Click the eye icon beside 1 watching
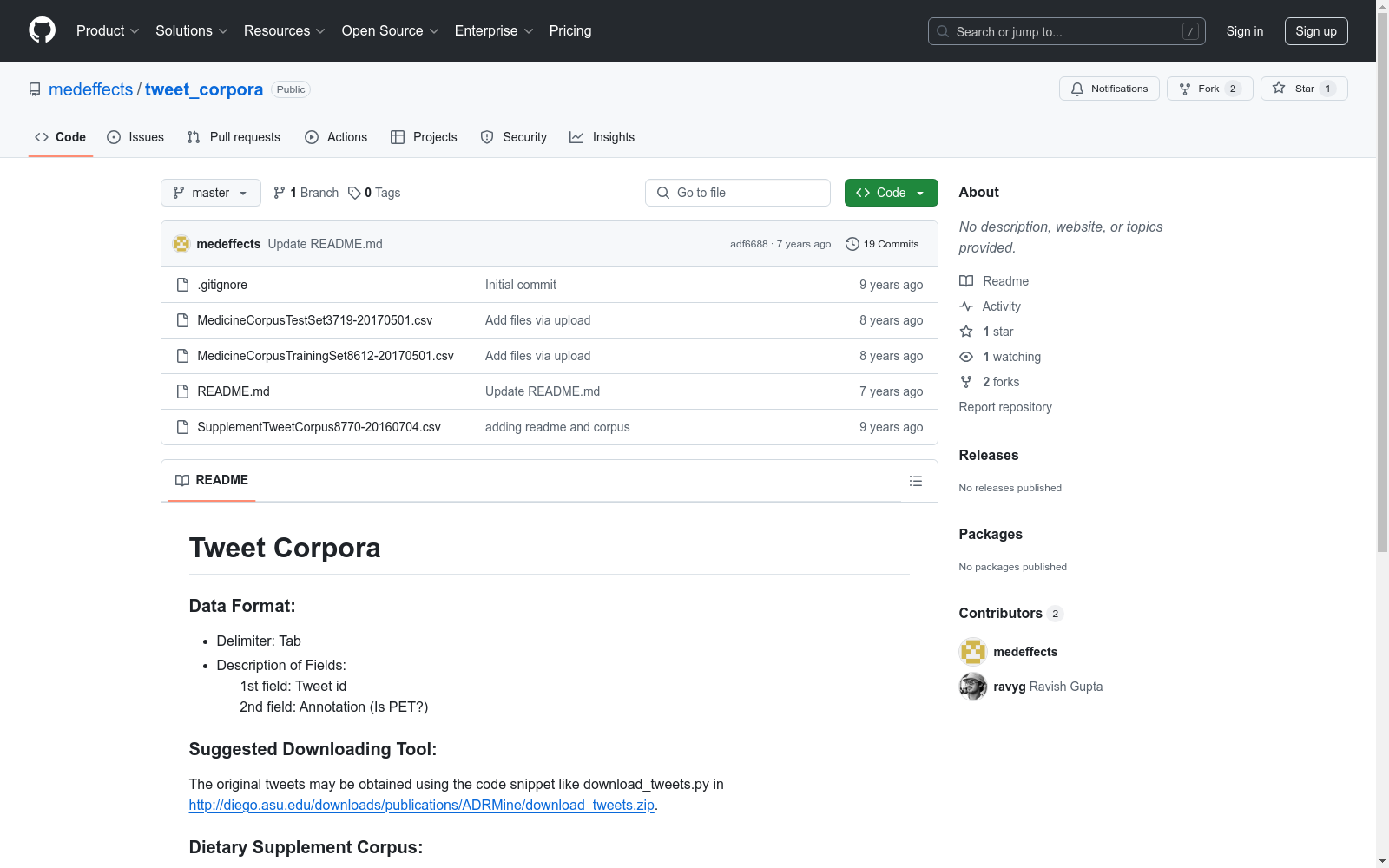The width and height of the screenshot is (1389, 868). 966,357
